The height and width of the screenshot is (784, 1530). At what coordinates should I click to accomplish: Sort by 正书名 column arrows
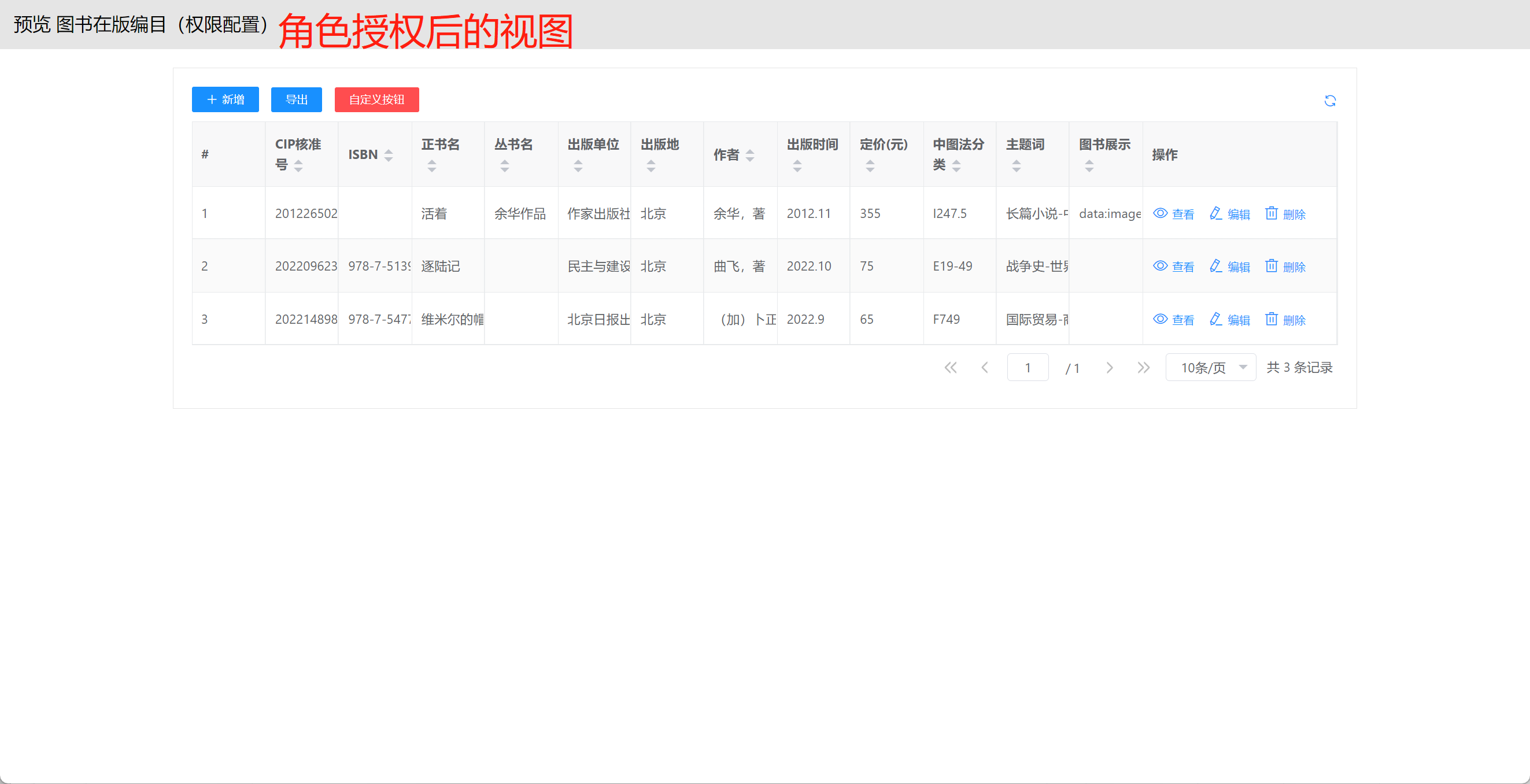point(432,167)
